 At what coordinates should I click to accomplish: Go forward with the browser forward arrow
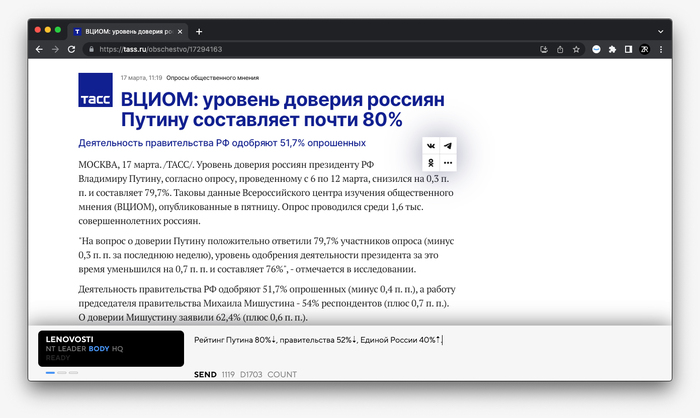pos(55,50)
